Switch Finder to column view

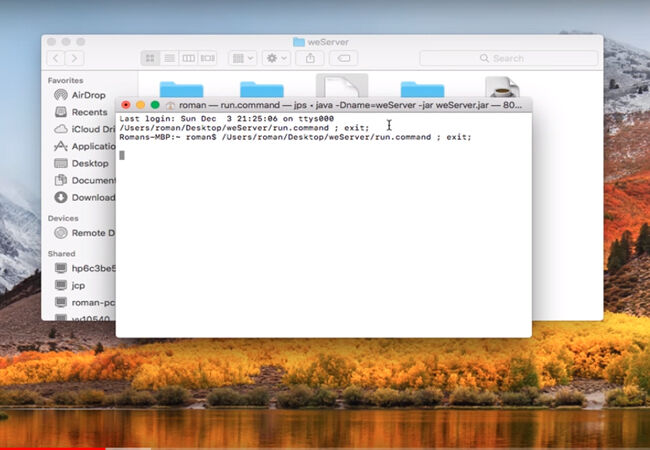(x=188, y=58)
